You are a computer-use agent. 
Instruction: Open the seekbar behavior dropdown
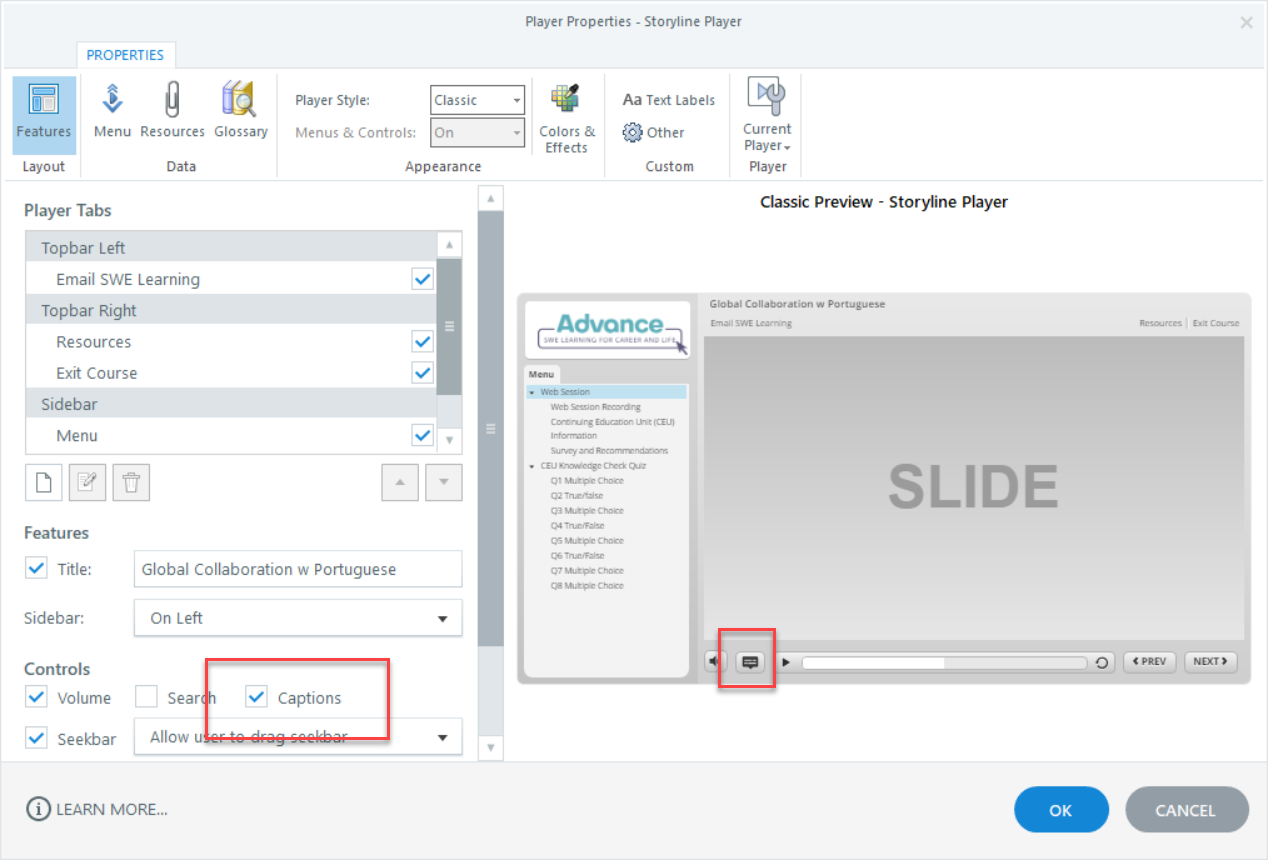441,737
